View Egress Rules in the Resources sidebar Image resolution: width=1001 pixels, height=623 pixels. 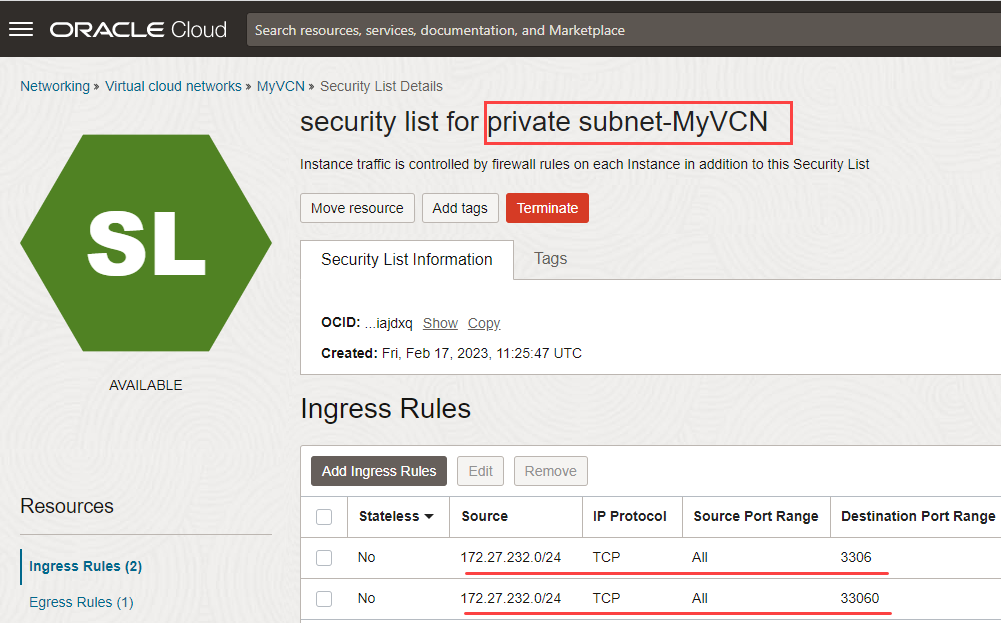pyautogui.click(x=80, y=602)
